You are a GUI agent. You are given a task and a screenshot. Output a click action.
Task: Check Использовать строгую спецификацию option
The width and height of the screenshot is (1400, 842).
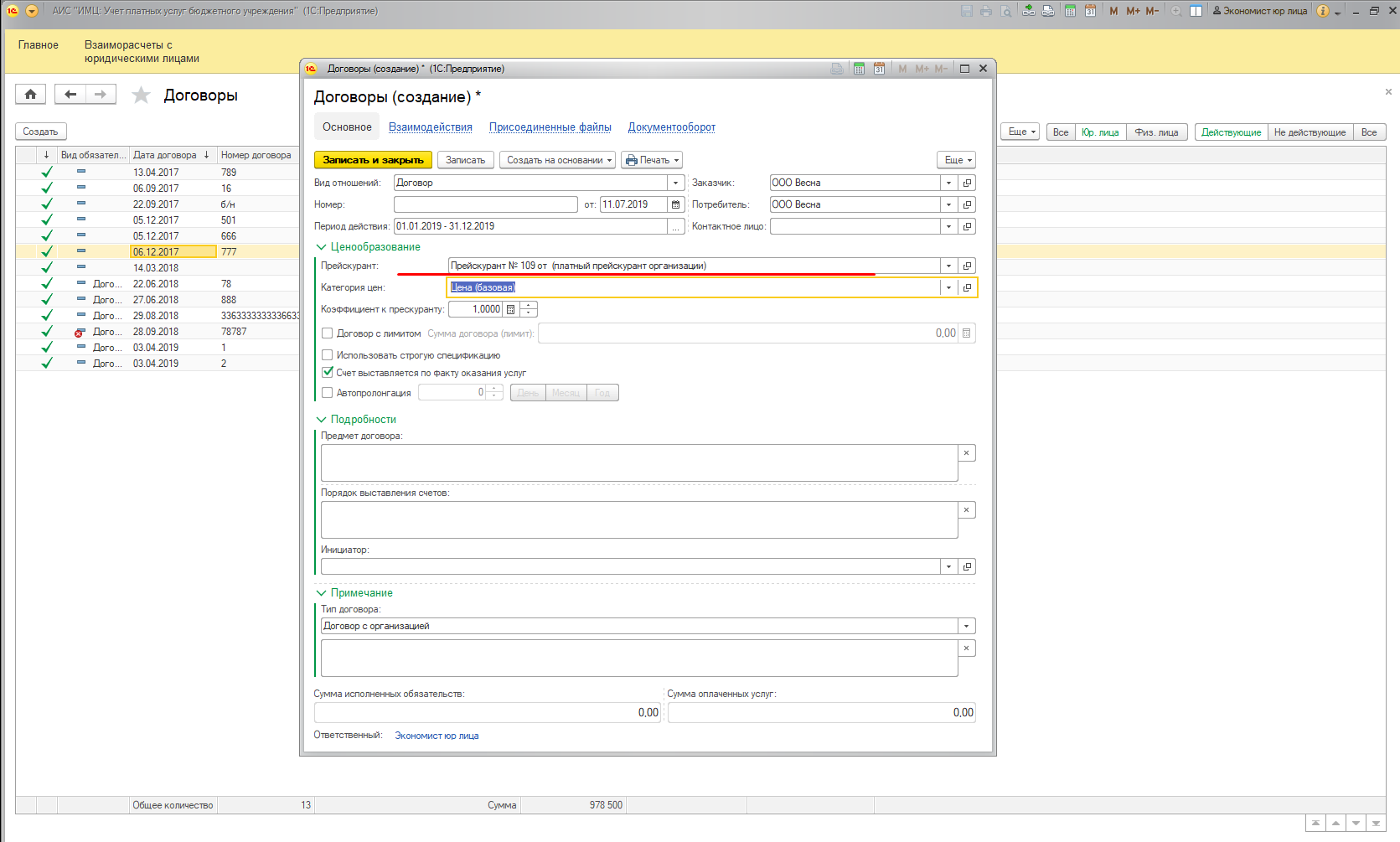328,355
